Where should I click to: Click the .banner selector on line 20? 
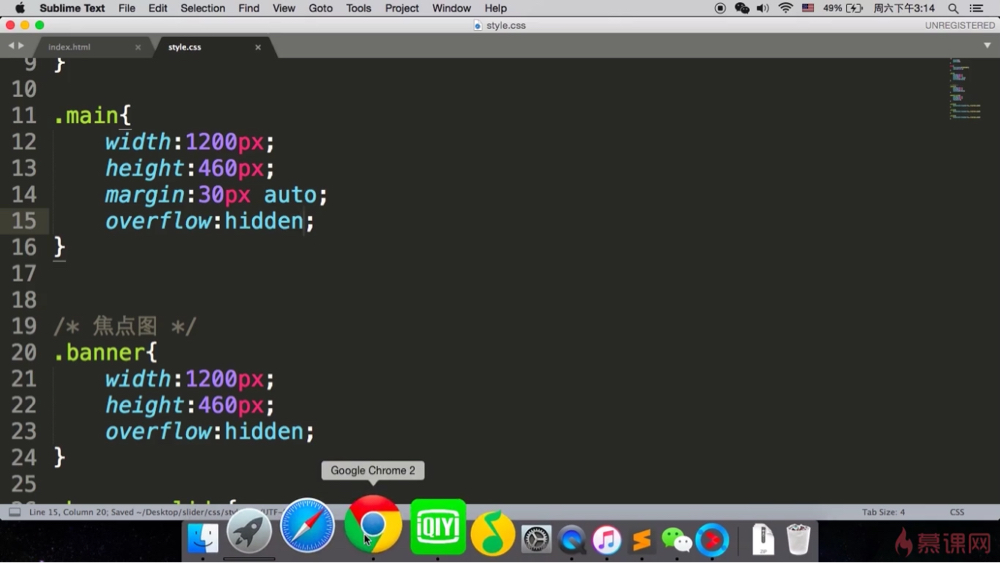(x=99, y=353)
